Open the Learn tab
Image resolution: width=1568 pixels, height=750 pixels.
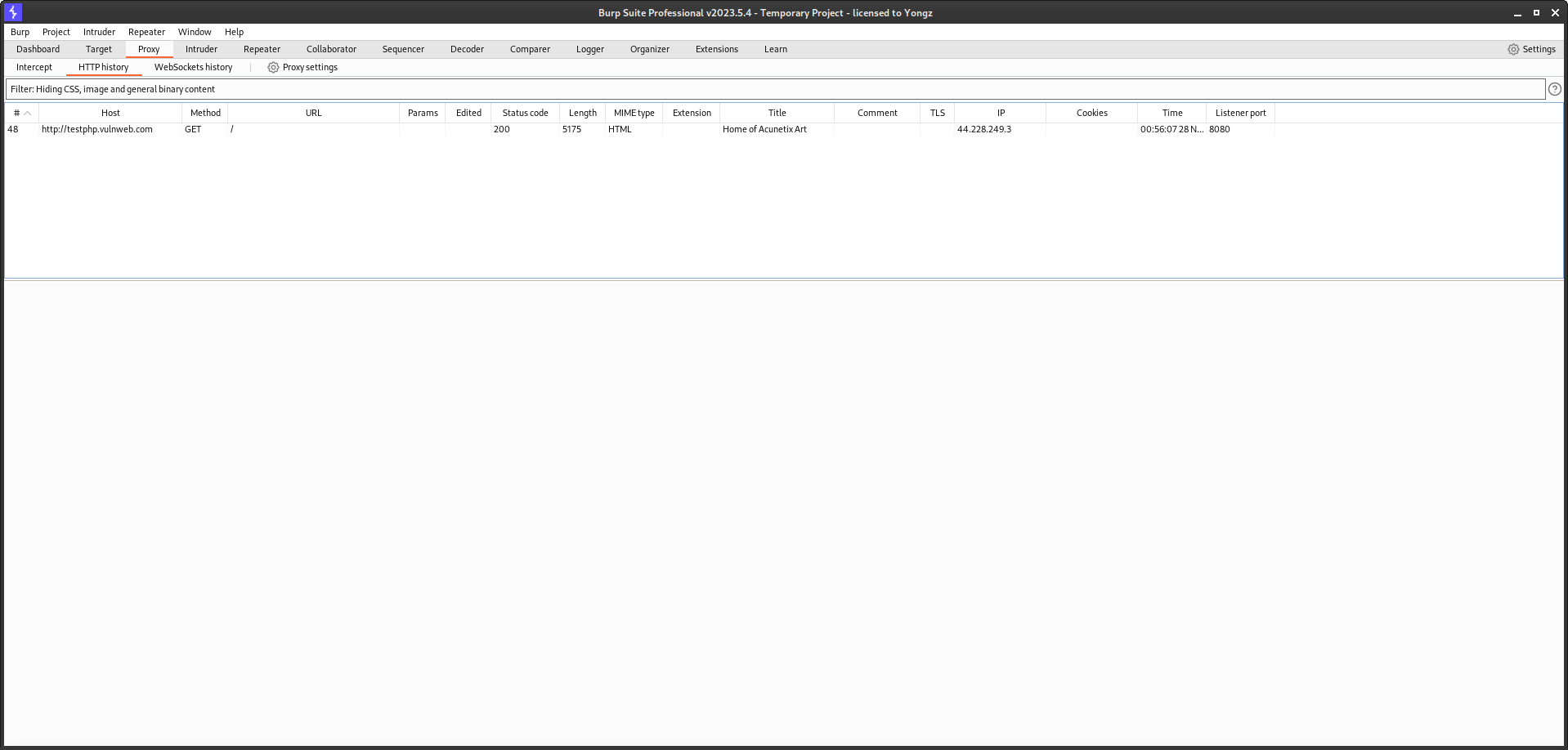(x=775, y=49)
